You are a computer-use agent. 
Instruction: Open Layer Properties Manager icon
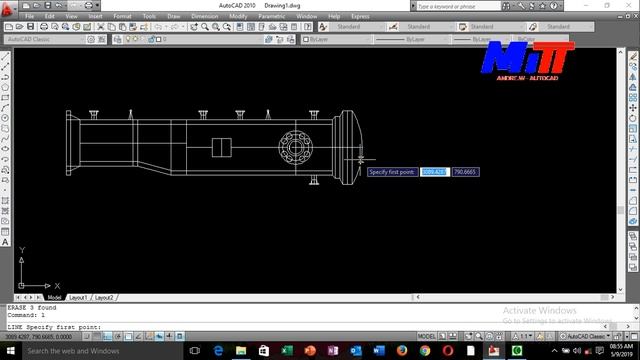pos(118,39)
